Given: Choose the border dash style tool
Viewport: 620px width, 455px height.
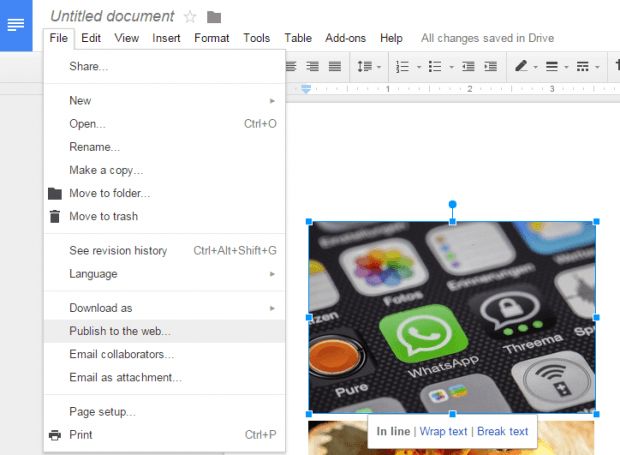Looking at the screenshot, I should coord(582,66).
